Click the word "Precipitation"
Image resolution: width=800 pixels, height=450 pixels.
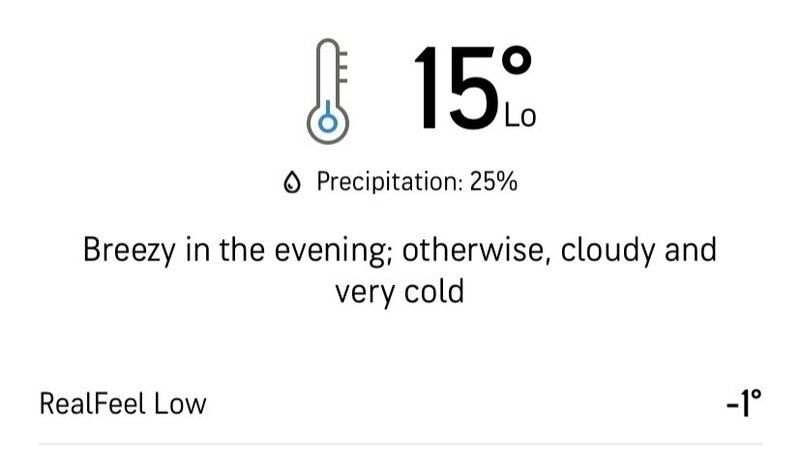385,182
